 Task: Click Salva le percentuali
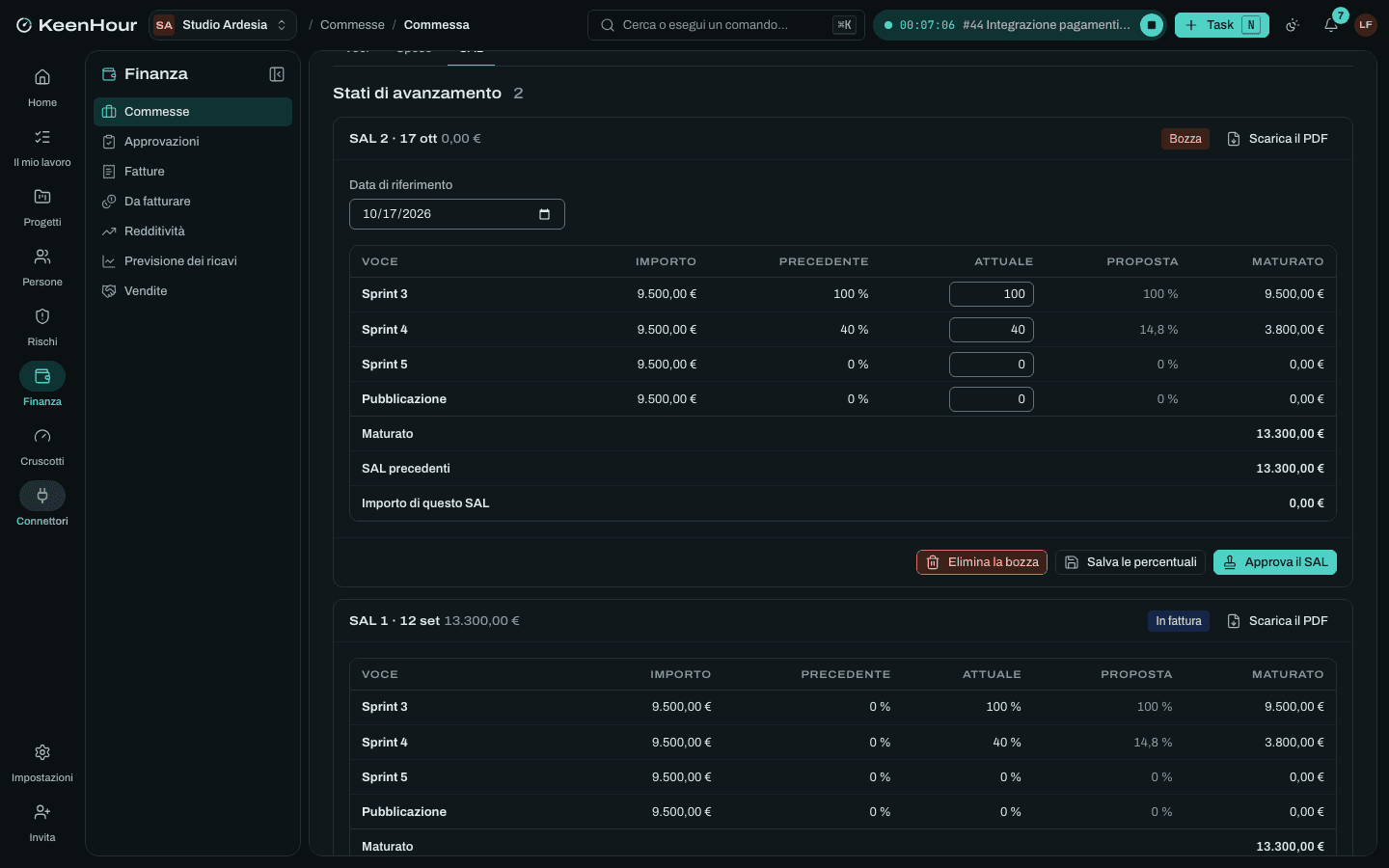tap(1130, 562)
